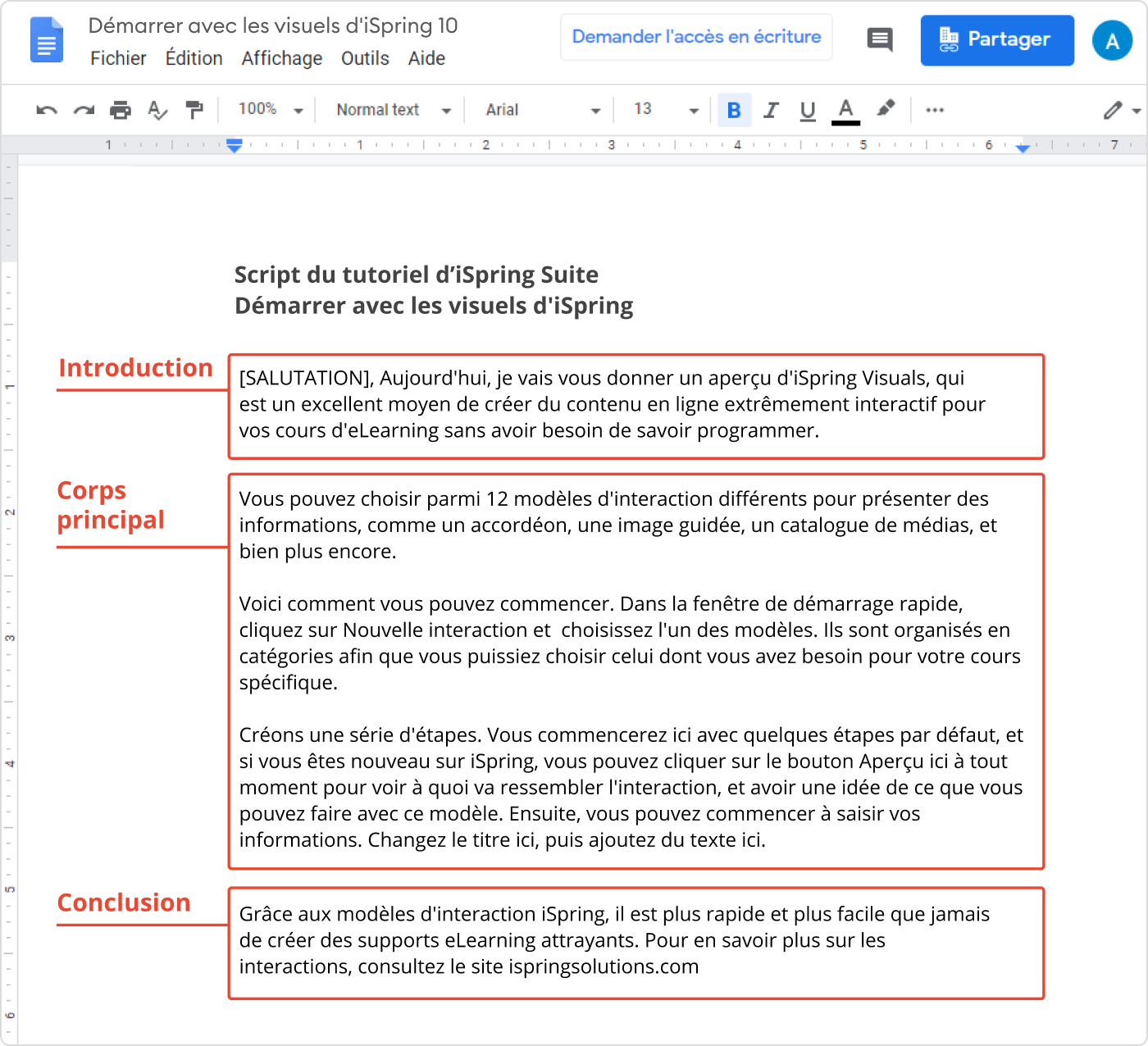
Task: Click paragraph starting Vous pouvez choisir parmi 12
Action: pos(618,525)
